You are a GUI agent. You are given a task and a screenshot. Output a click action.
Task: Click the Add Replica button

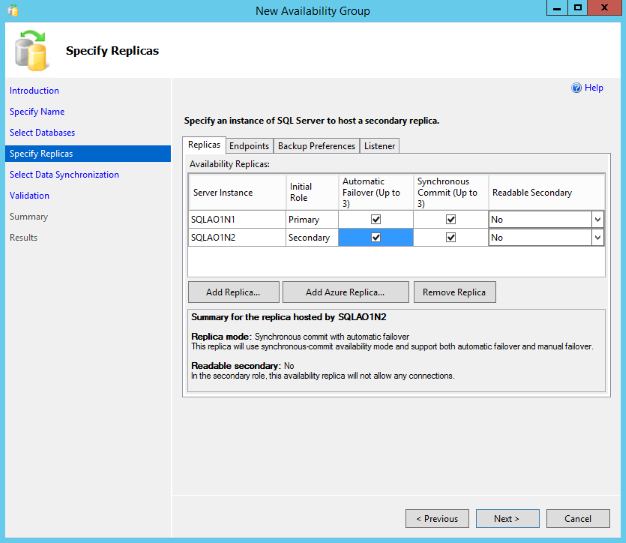coord(234,292)
